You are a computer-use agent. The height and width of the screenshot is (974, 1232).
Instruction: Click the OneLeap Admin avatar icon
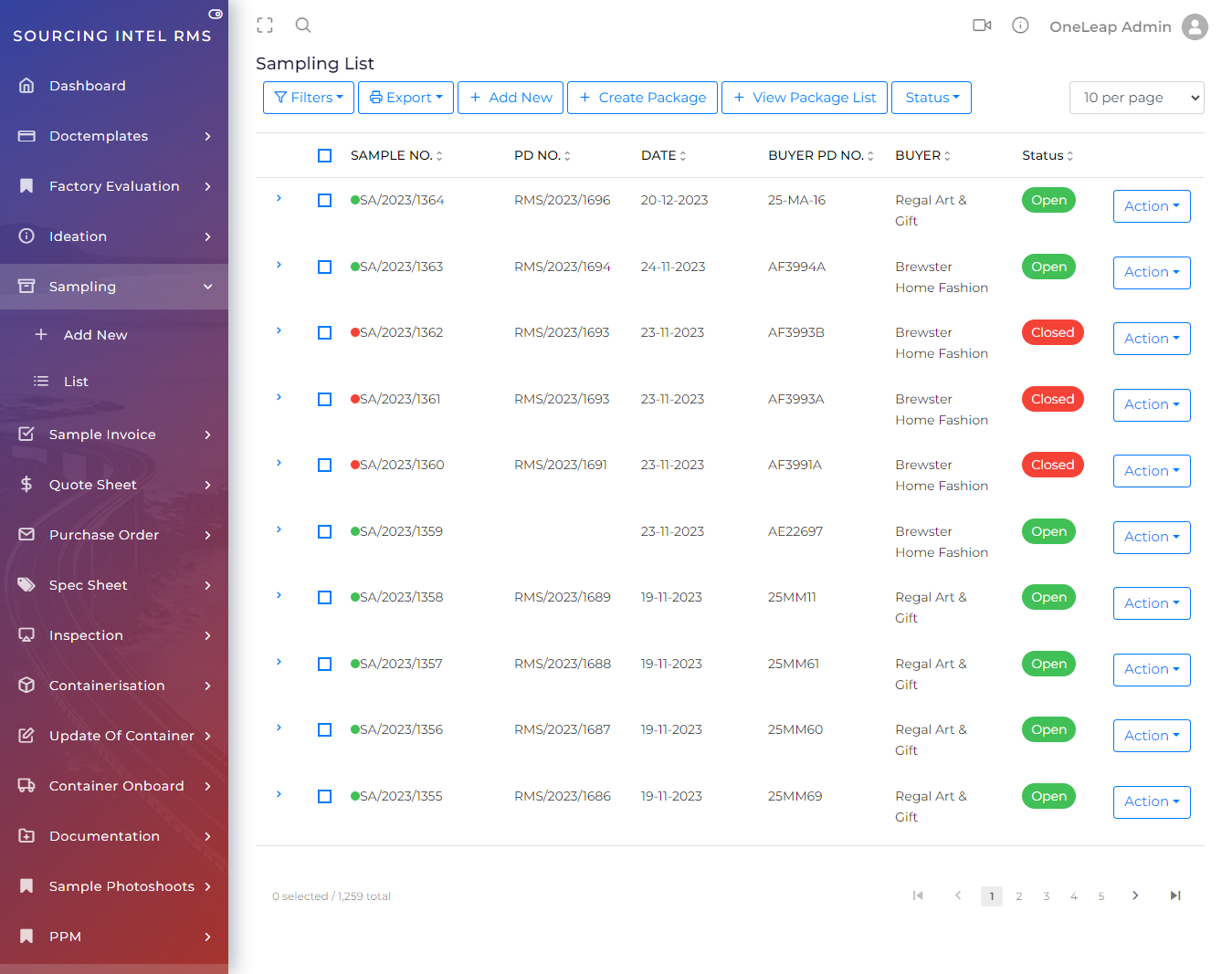pyautogui.click(x=1194, y=26)
